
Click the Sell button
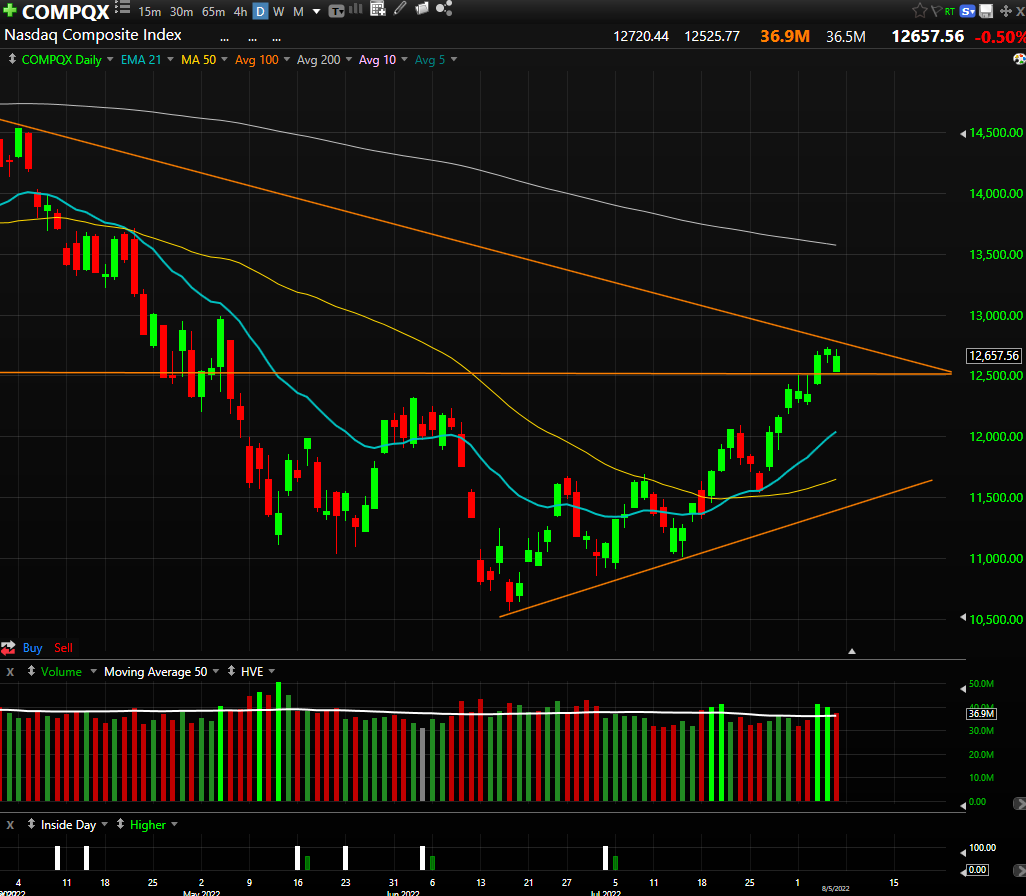(63, 648)
